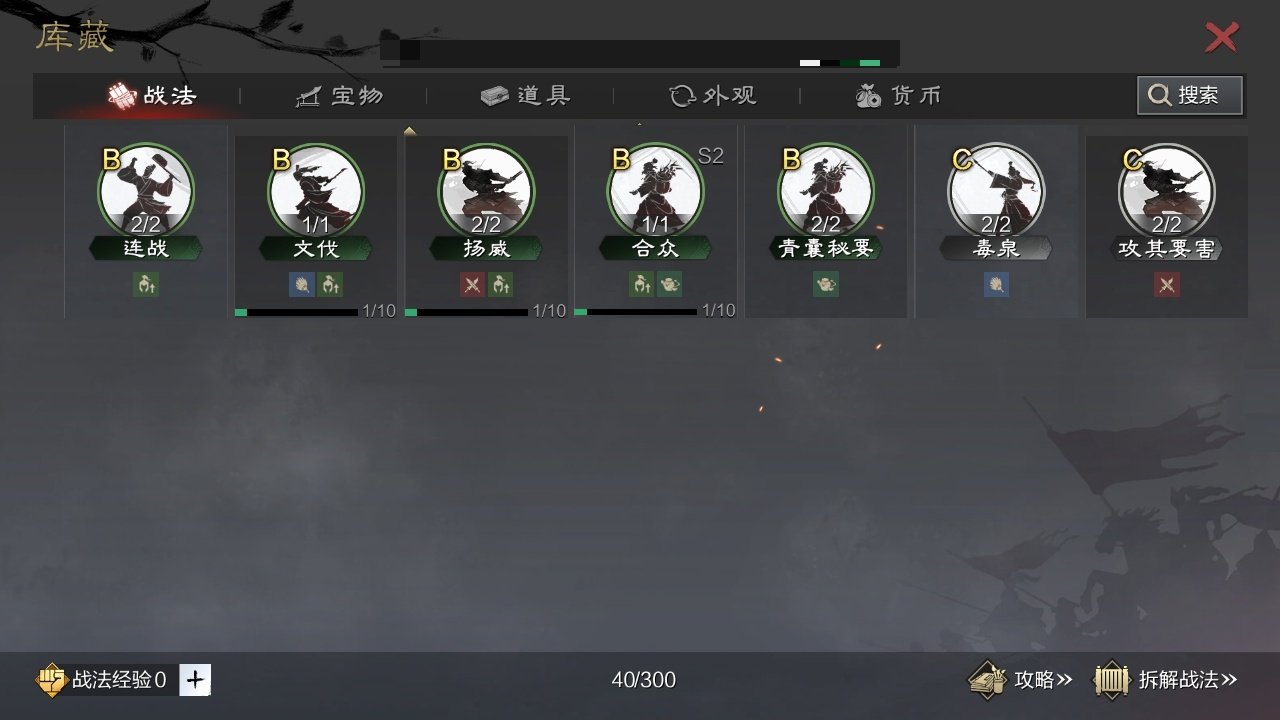Choose the 合众 S2 tactic icon

pyautogui.click(x=656, y=191)
